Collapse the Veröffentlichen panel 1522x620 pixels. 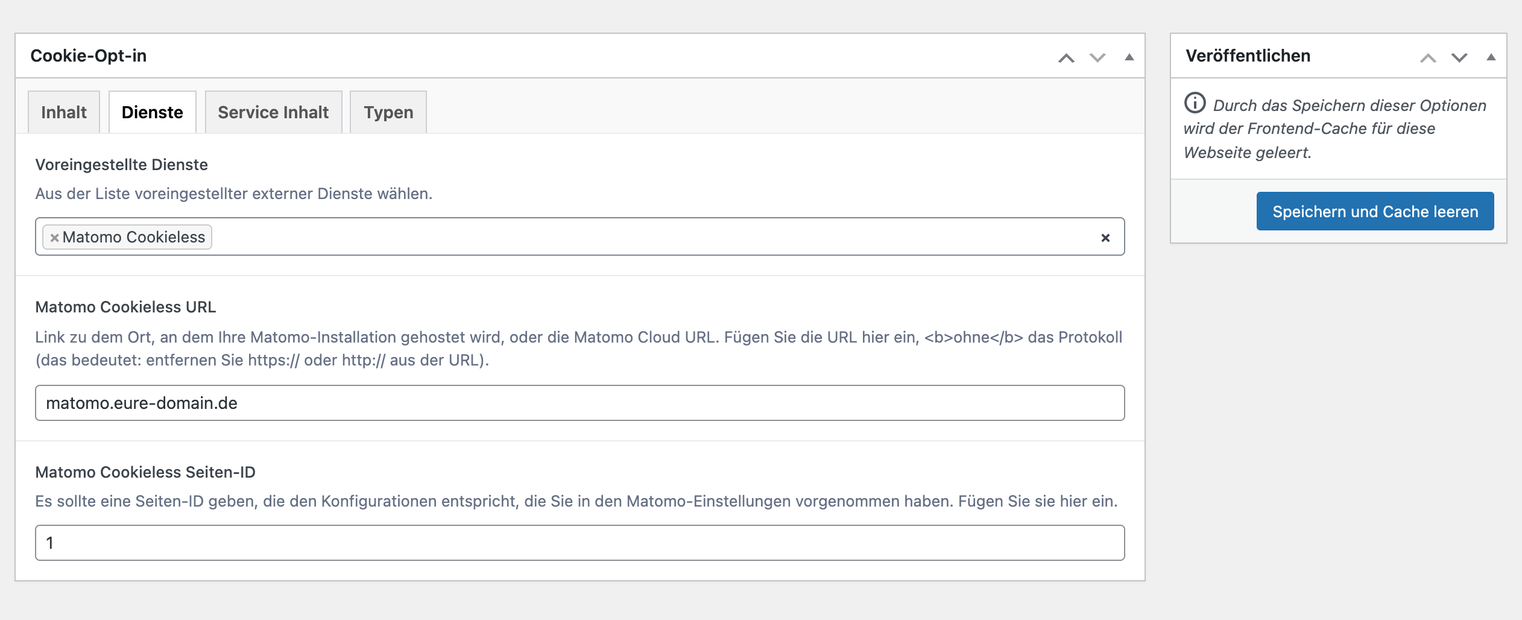1491,57
